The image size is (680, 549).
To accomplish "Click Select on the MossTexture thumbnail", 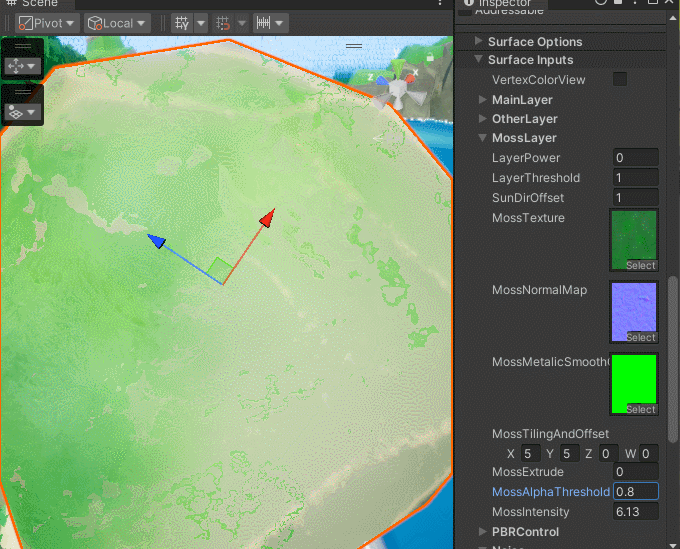I will tap(640, 265).
